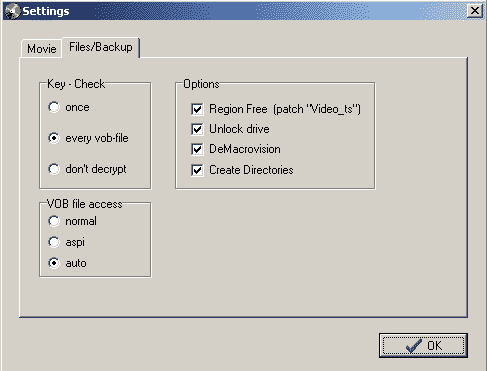This screenshot has width=487, height=371.
Task: Click the Options group label
Action: click(x=201, y=84)
